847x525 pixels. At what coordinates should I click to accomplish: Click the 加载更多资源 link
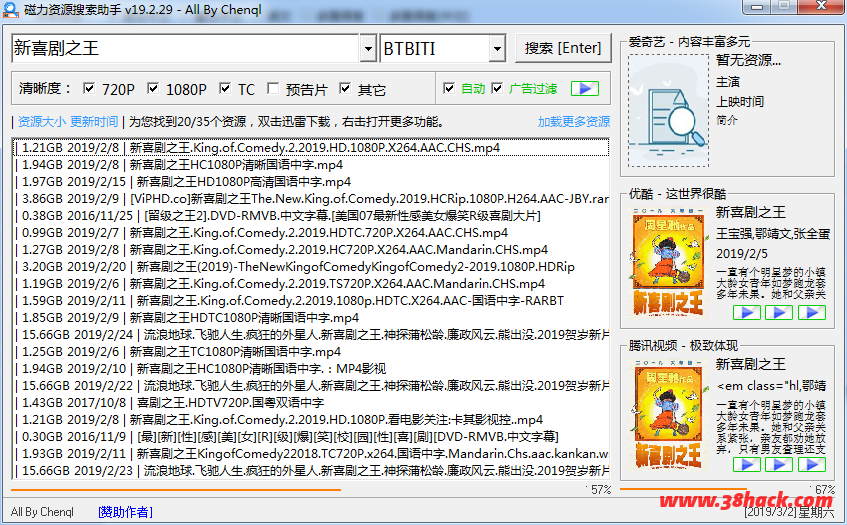pos(574,122)
